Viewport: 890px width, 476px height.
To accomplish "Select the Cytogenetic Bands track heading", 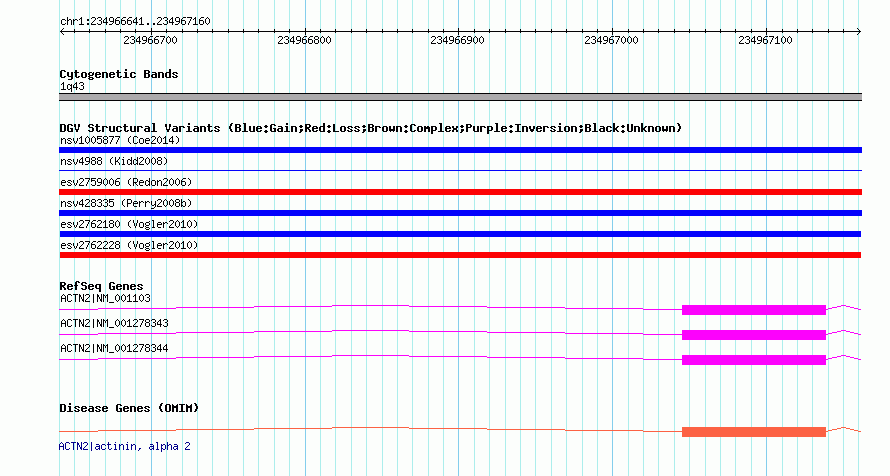I will 119,74.
